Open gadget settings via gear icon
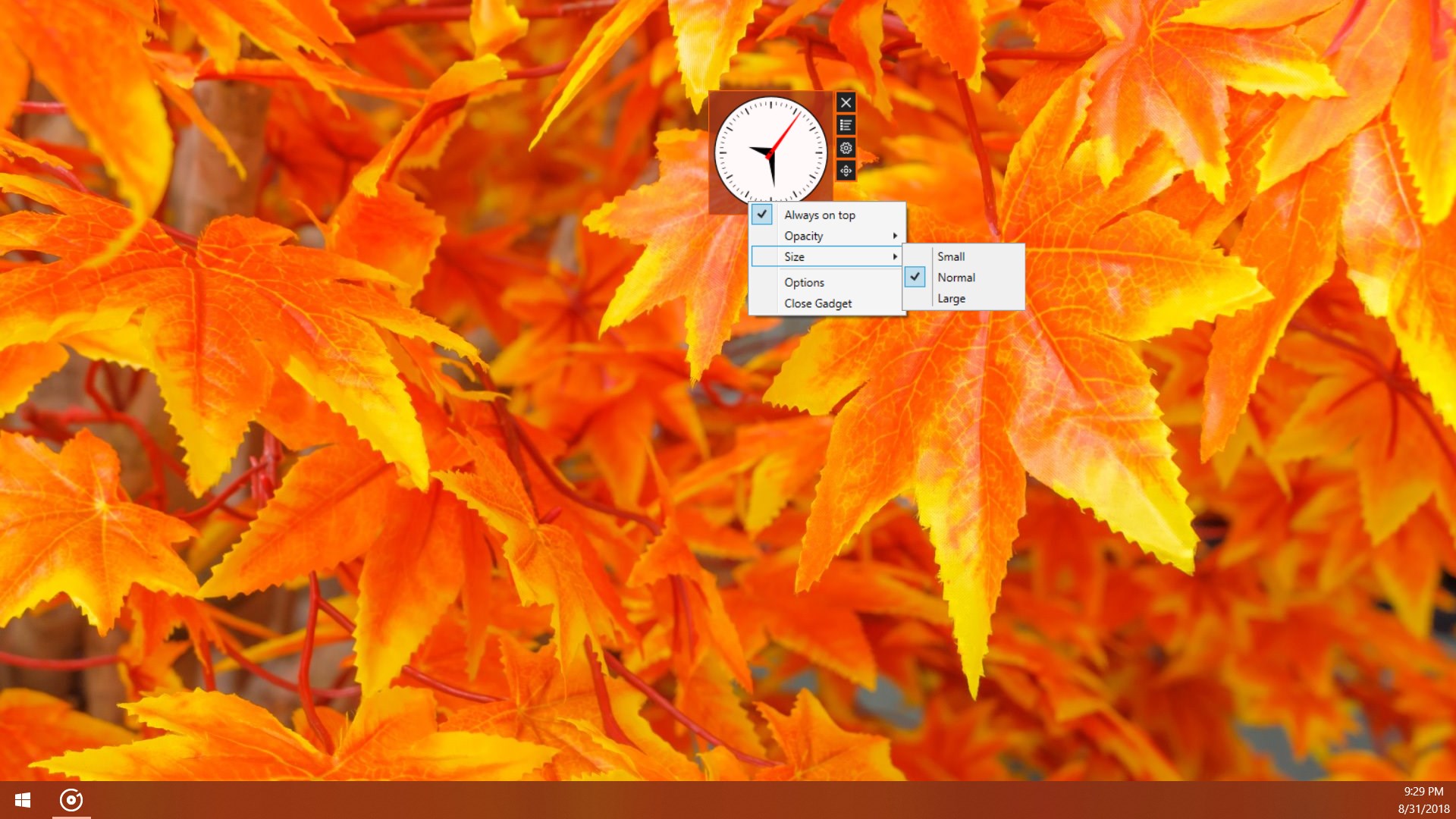1456x819 pixels. click(846, 148)
